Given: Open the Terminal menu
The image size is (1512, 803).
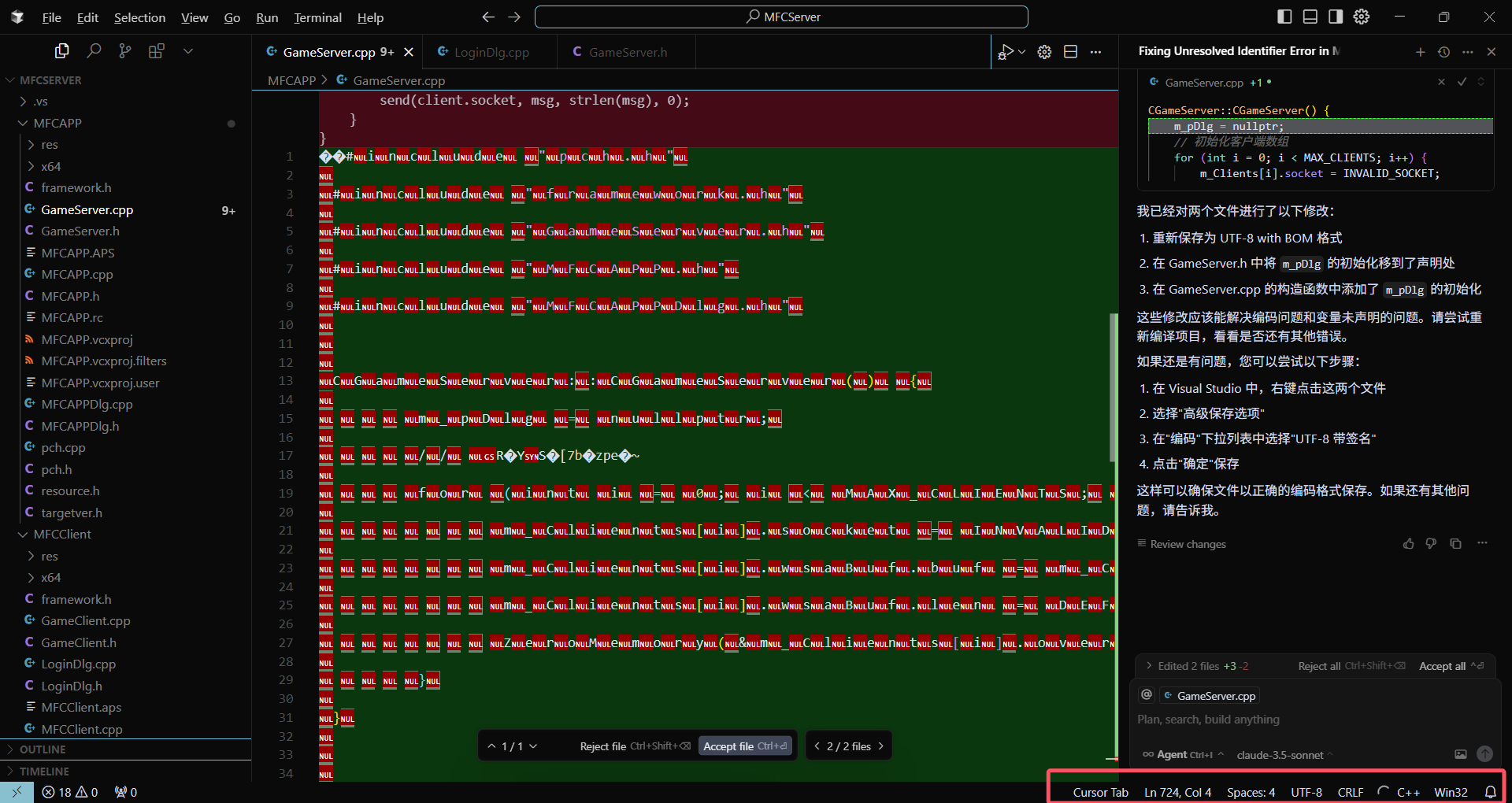Looking at the screenshot, I should tap(317, 17).
